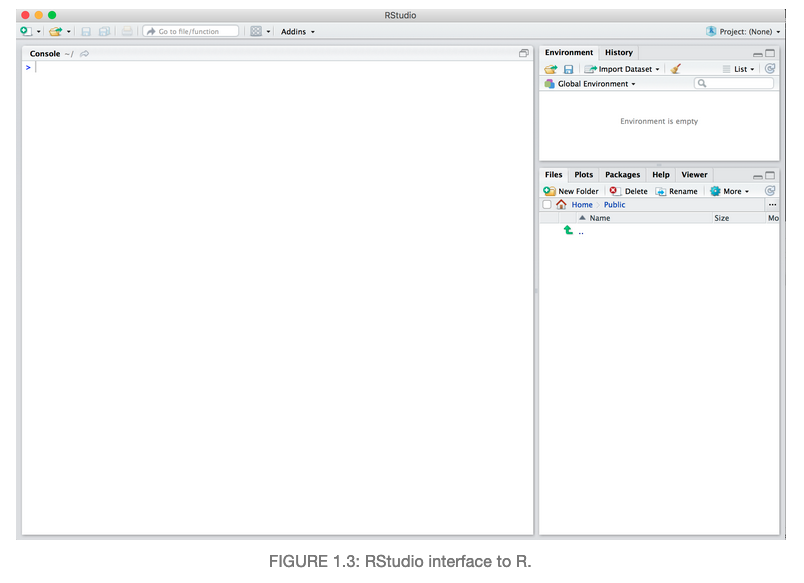The width and height of the screenshot is (804, 583).
Task: Open the Import Dataset menu
Action: click(x=622, y=69)
